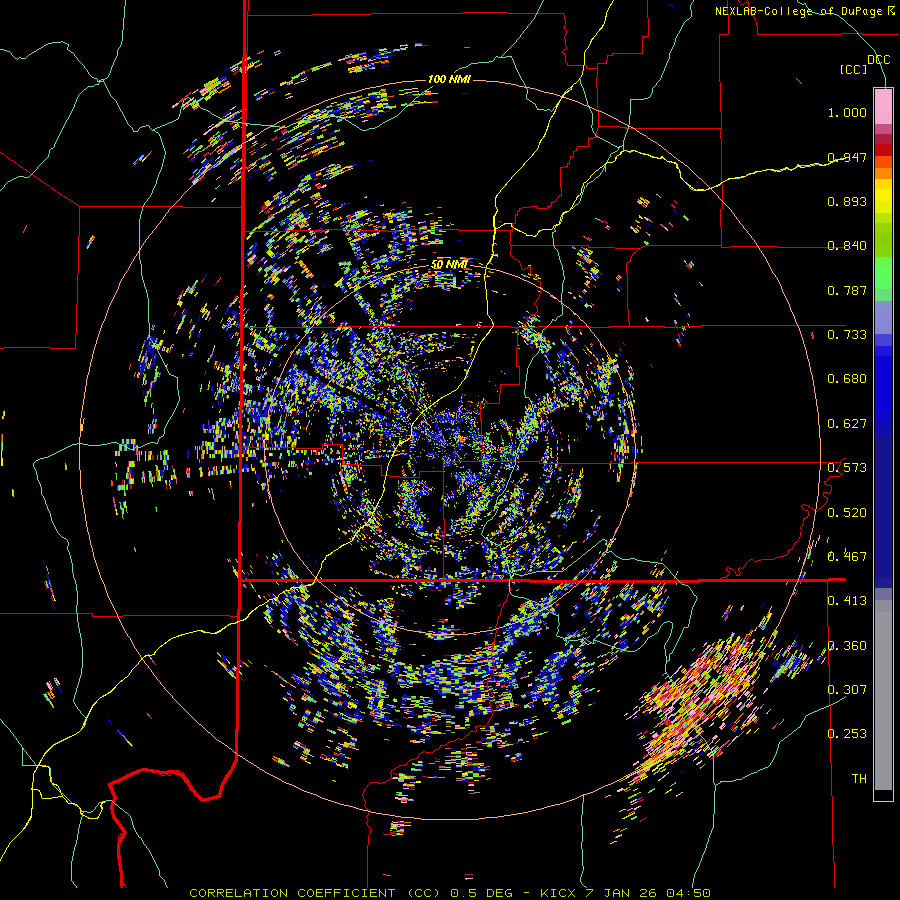The image size is (900, 900).
Task: Click the [CC] unit label
Action: [x=853, y=69]
